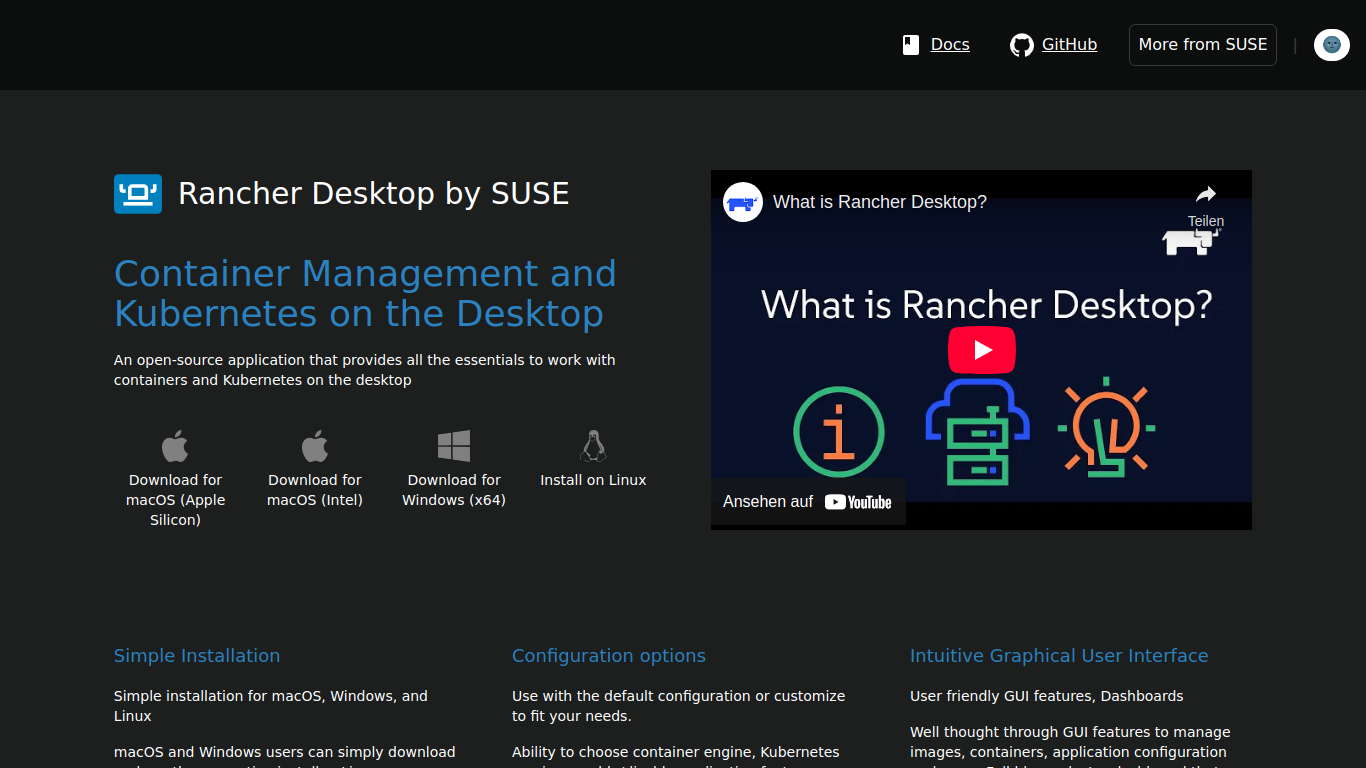1366x768 pixels.
Task: Click the Docs book icon
Action: [x=911, y=45]
